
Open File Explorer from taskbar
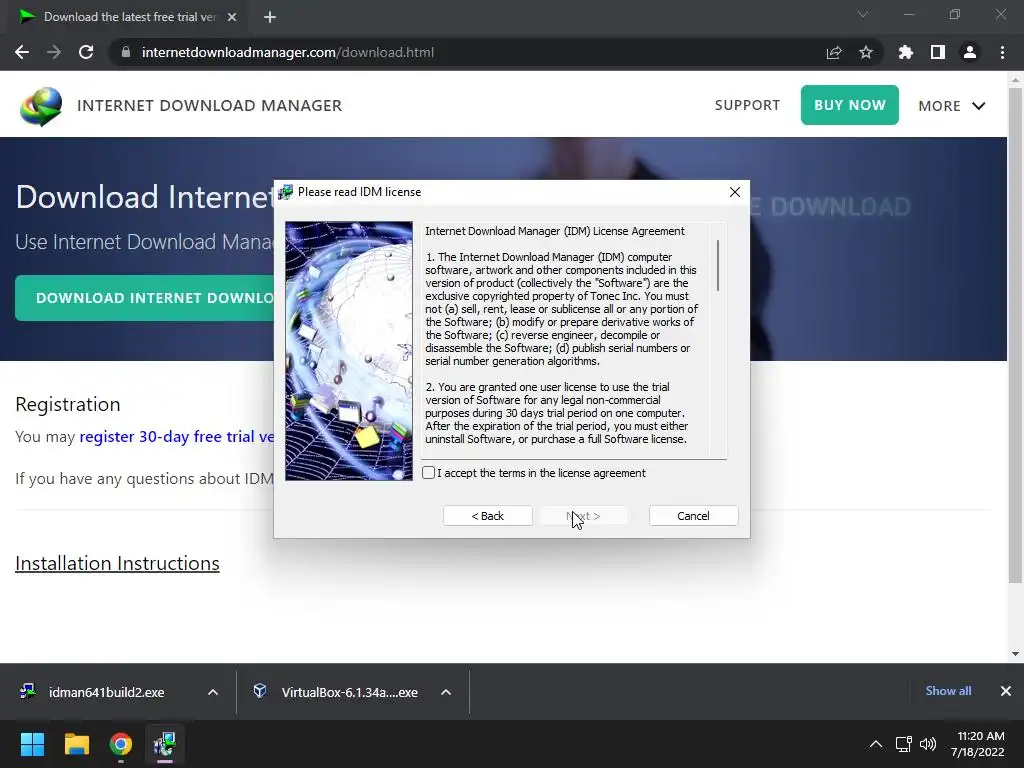click(x=76, y=744)
